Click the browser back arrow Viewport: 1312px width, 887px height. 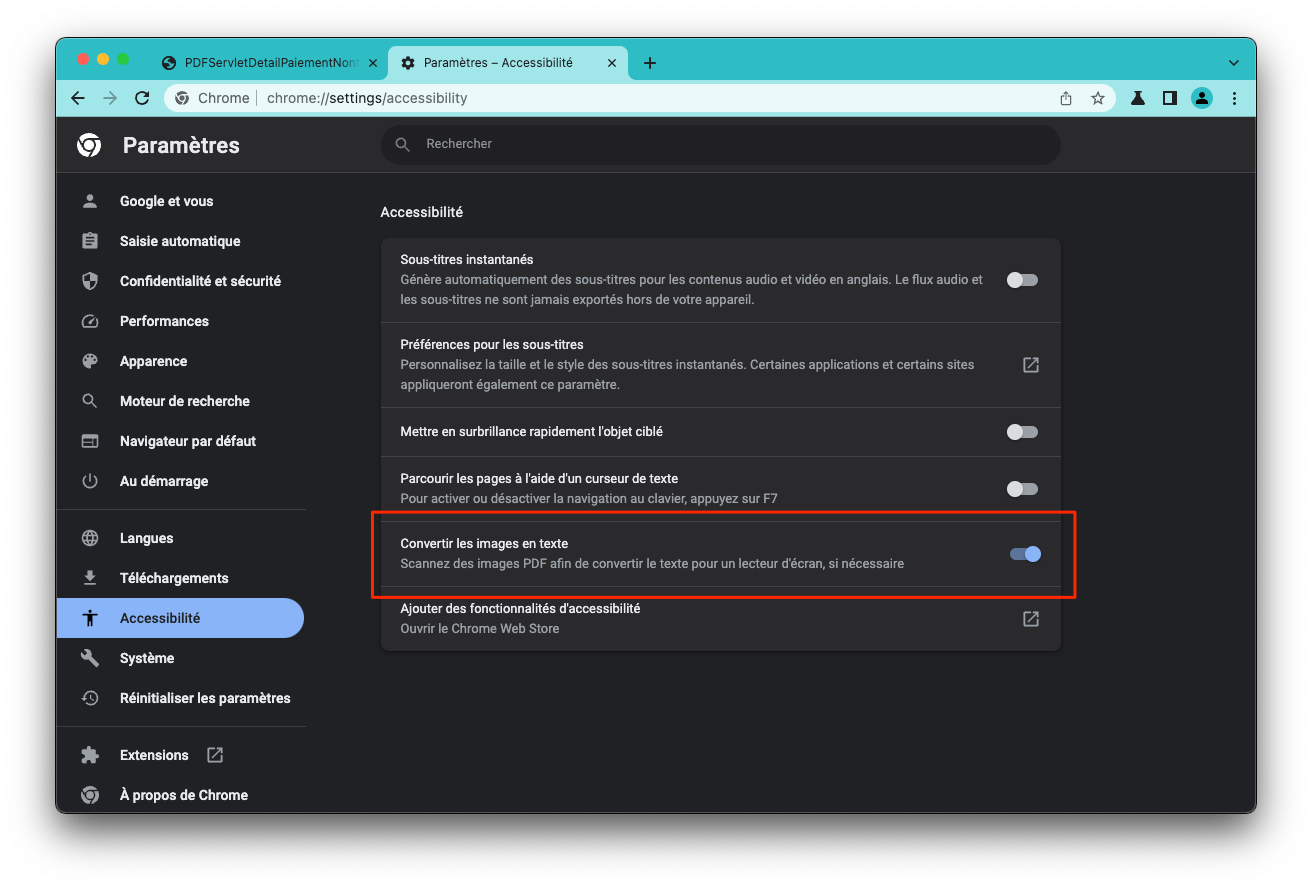tap(78, 98)
